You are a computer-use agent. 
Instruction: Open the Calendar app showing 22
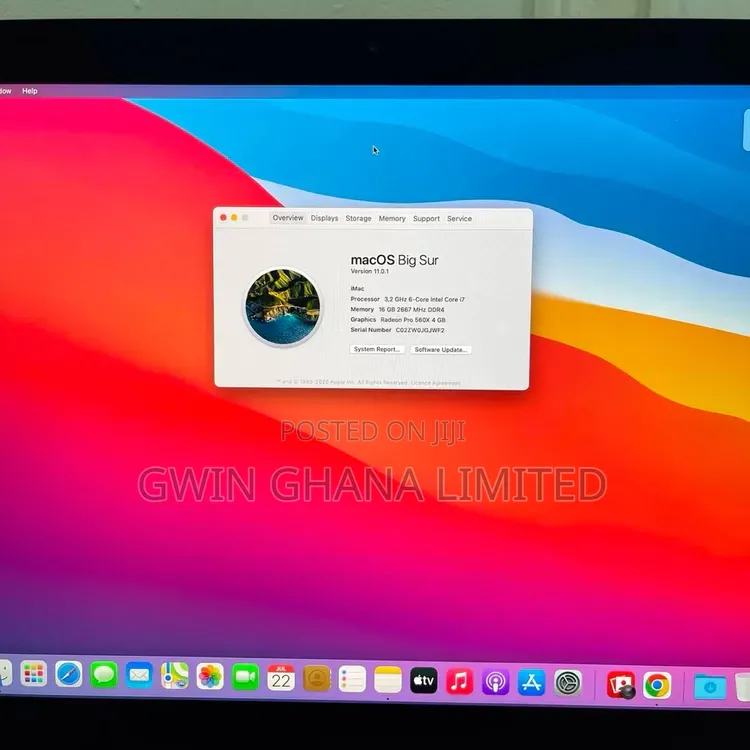pos(281,678)
